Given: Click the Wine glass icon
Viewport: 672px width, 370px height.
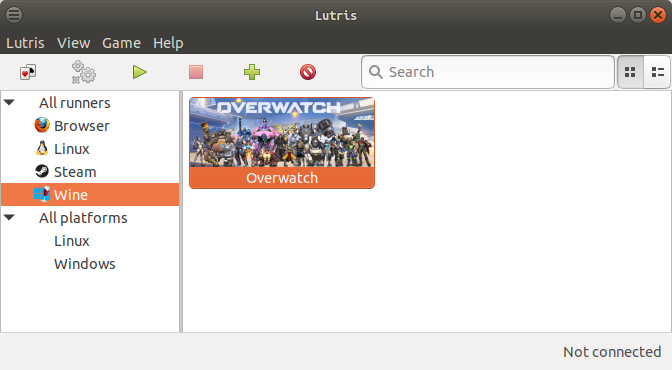Looking at the screenshot, I should point(42,194).
